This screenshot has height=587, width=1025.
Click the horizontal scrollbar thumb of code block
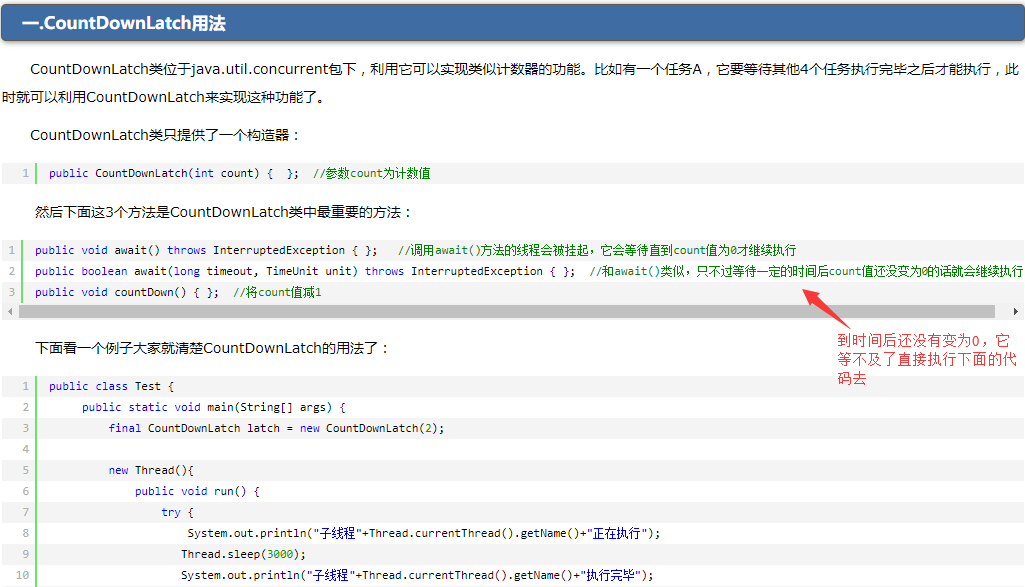coord(507,312)
